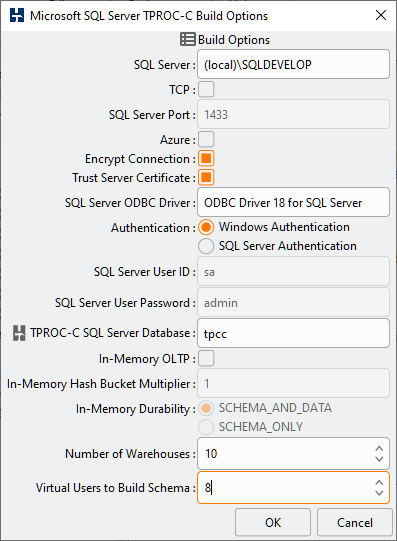The image size is (397, 541).
Task: Click the 'Encrypt Connection :' label
Action: click(140, 159)
